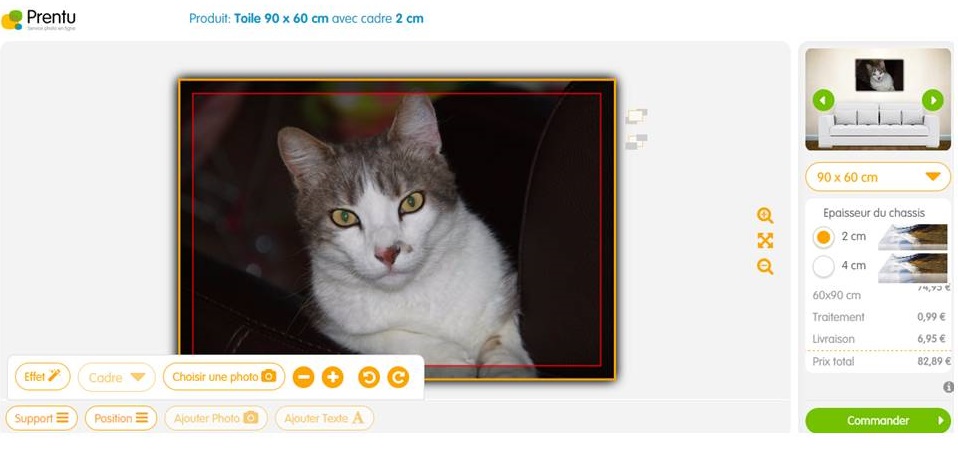Select the 2 cm frame thickness
The image size is (958, 456).
pos(824,237)
